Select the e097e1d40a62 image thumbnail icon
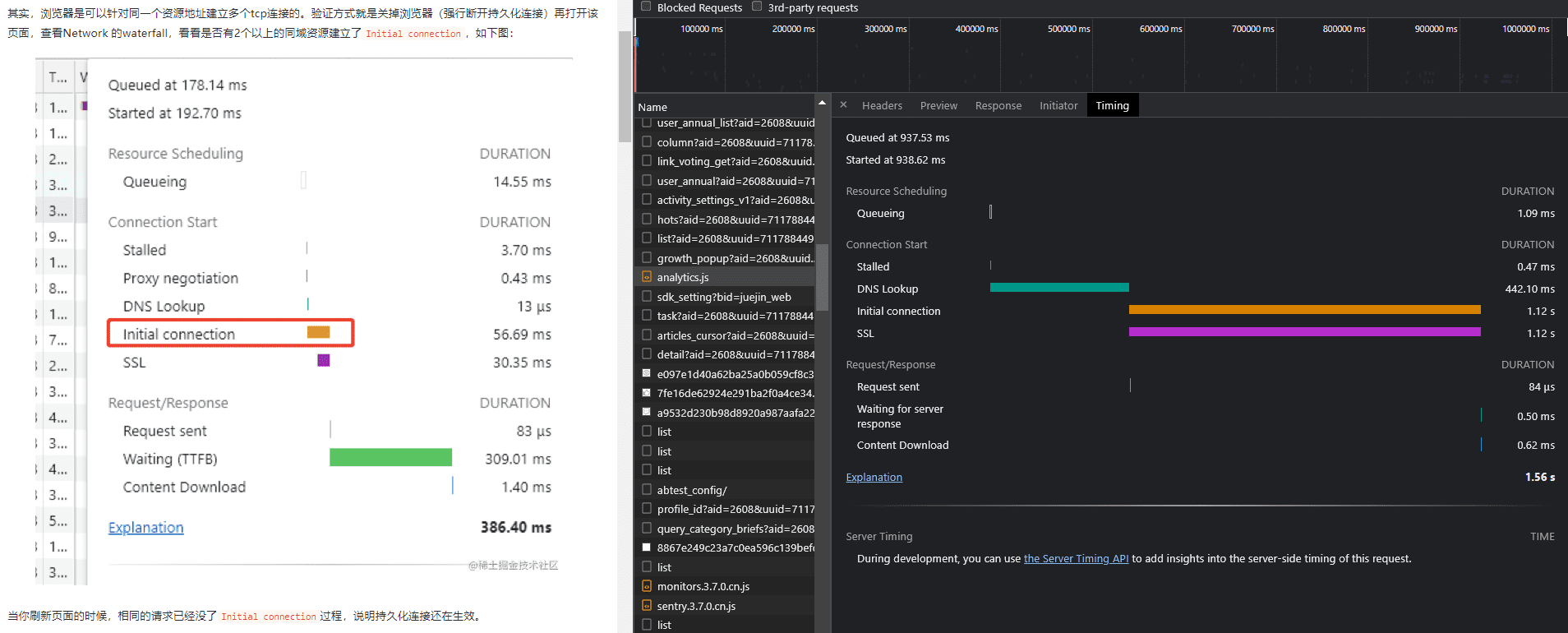The height and width of the screenshot is (633, 1568). click(647, 374)
